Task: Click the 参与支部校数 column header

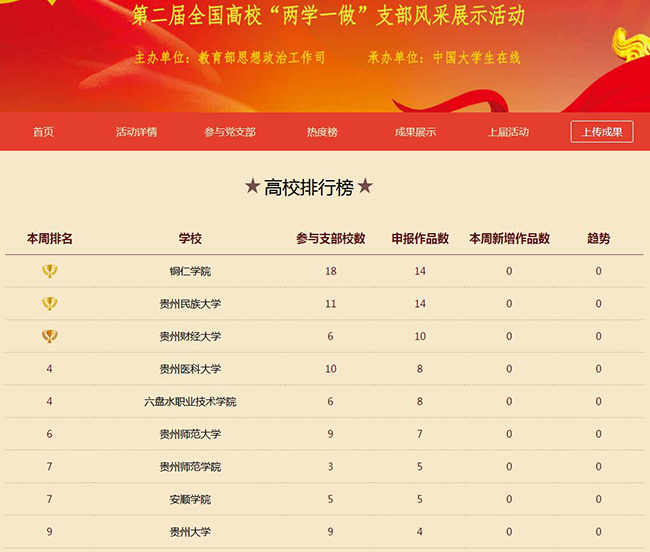Action: pos(331,239)
